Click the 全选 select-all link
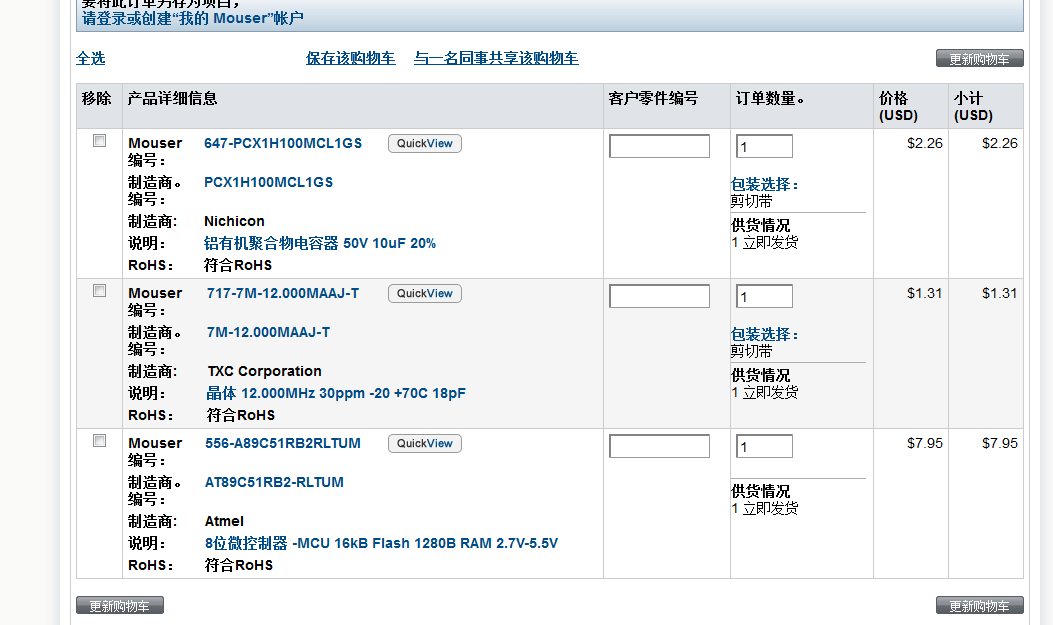This screenshot has height=625, width=1053. pos(91,58)
